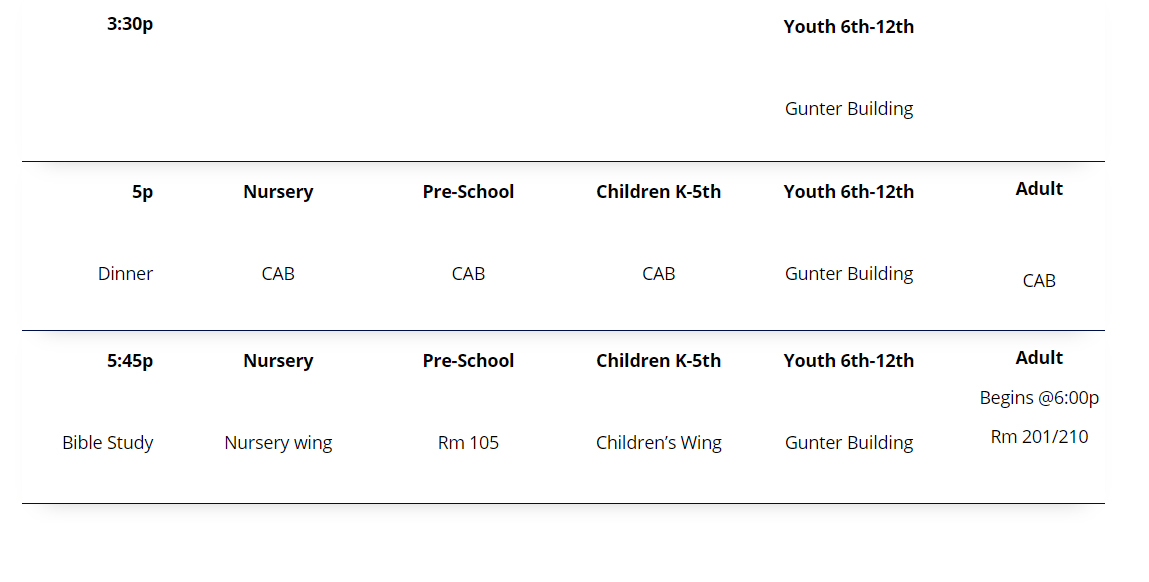The image size is (1149, 582).
Task: Select Youth 6th-12th heading in the 3:30p row
Action: tap(849, 27)
